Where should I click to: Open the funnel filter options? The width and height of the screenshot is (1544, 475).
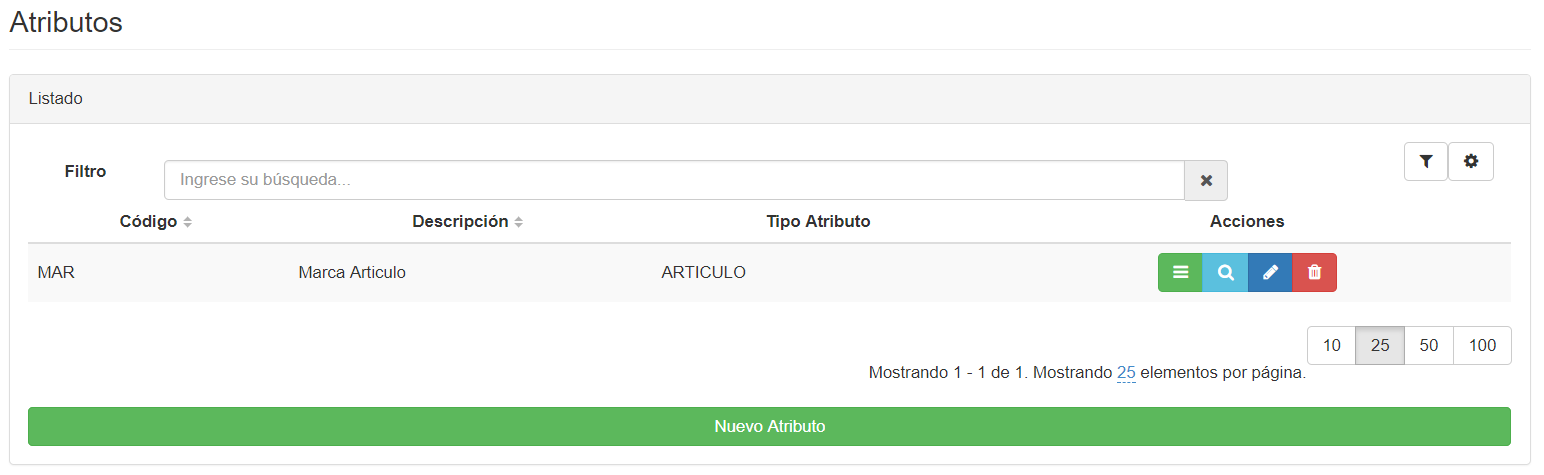[x=1426, y=161]
